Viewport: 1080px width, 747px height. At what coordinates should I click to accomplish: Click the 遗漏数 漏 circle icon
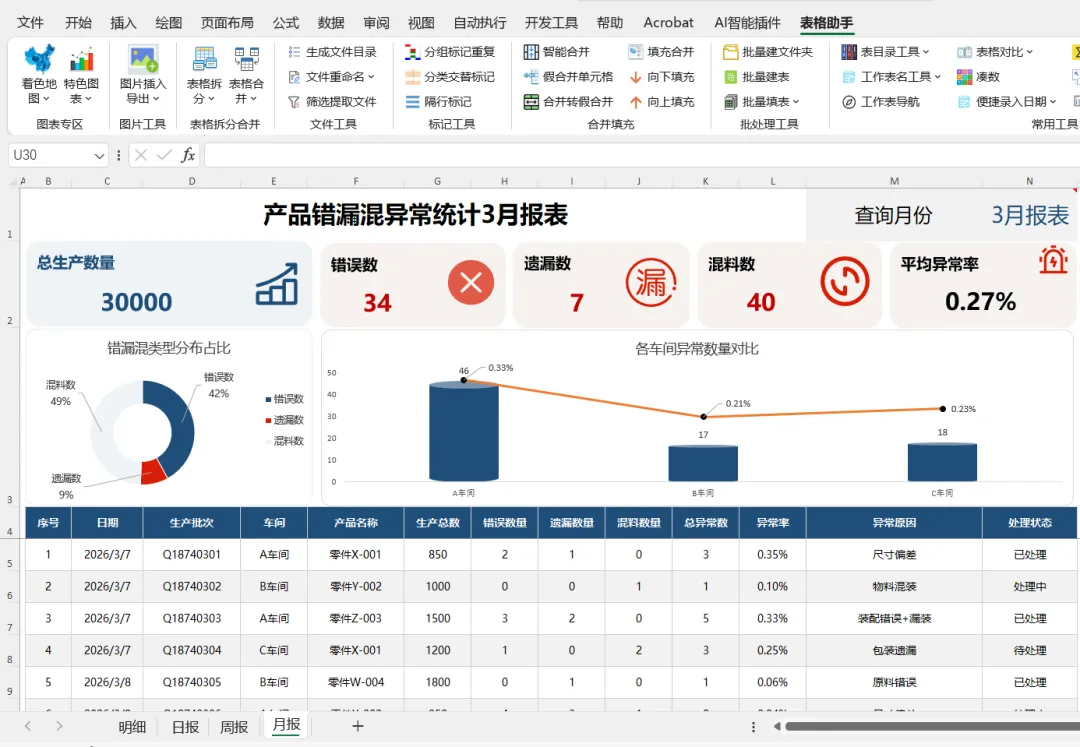click(x=651, y=282)
